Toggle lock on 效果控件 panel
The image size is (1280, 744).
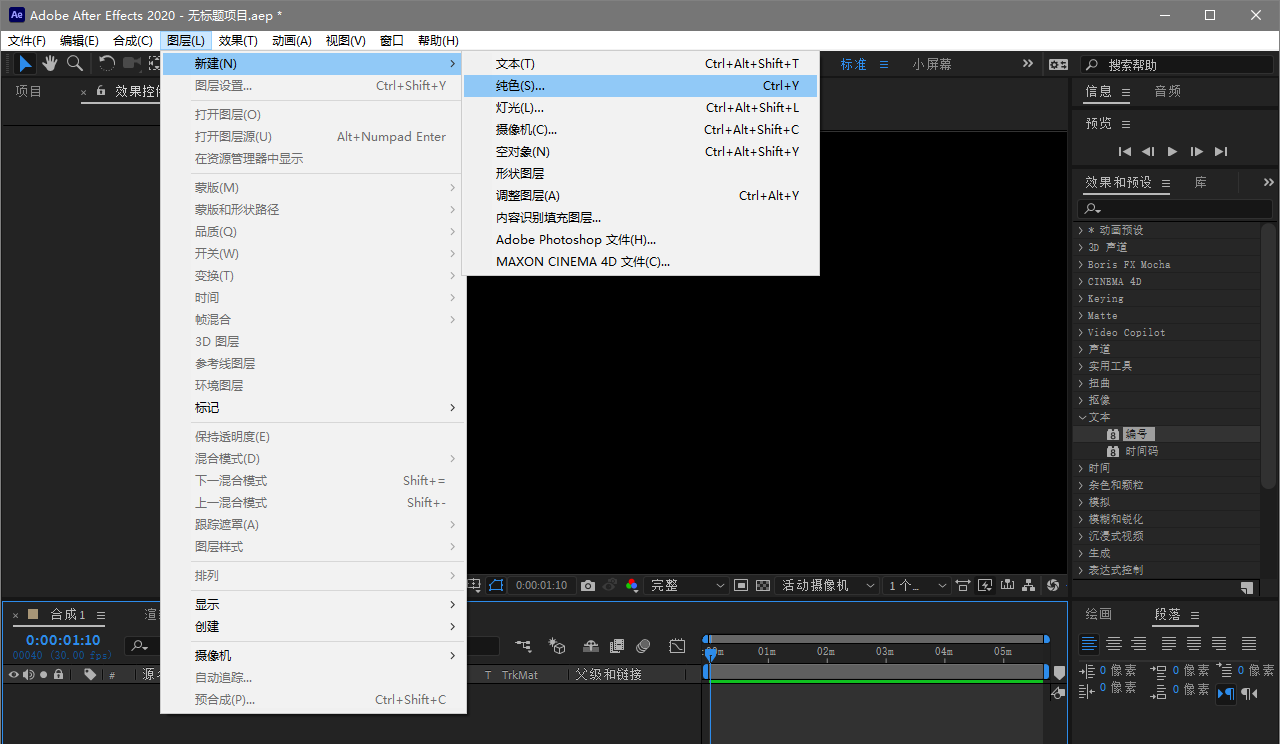click(100, 91)
